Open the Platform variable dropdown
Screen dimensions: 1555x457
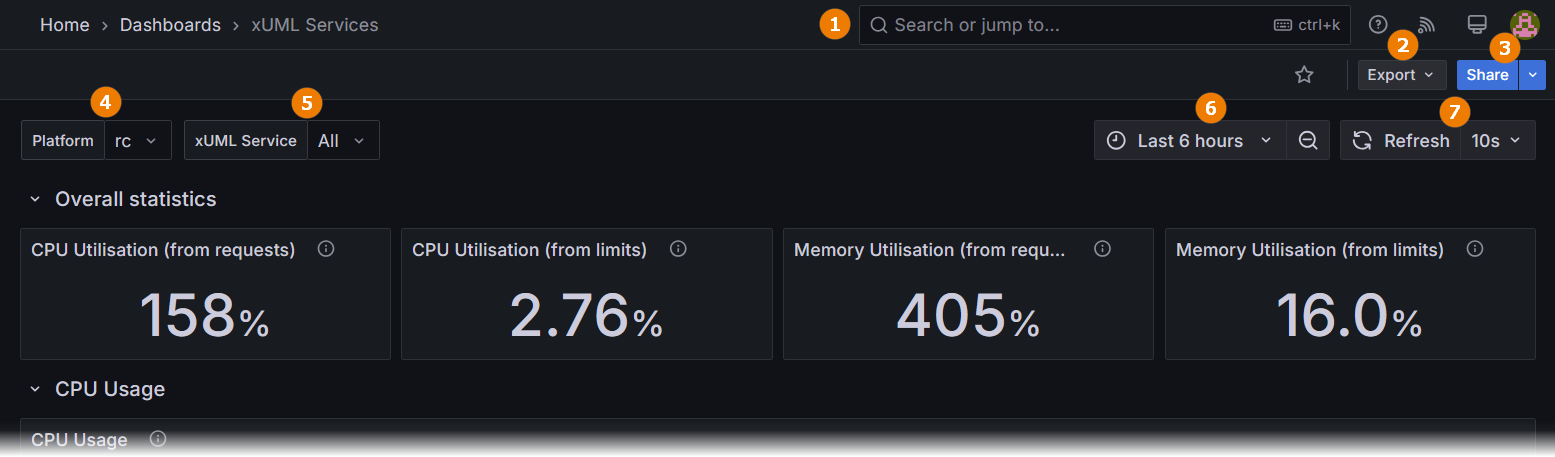coord(138,141)
